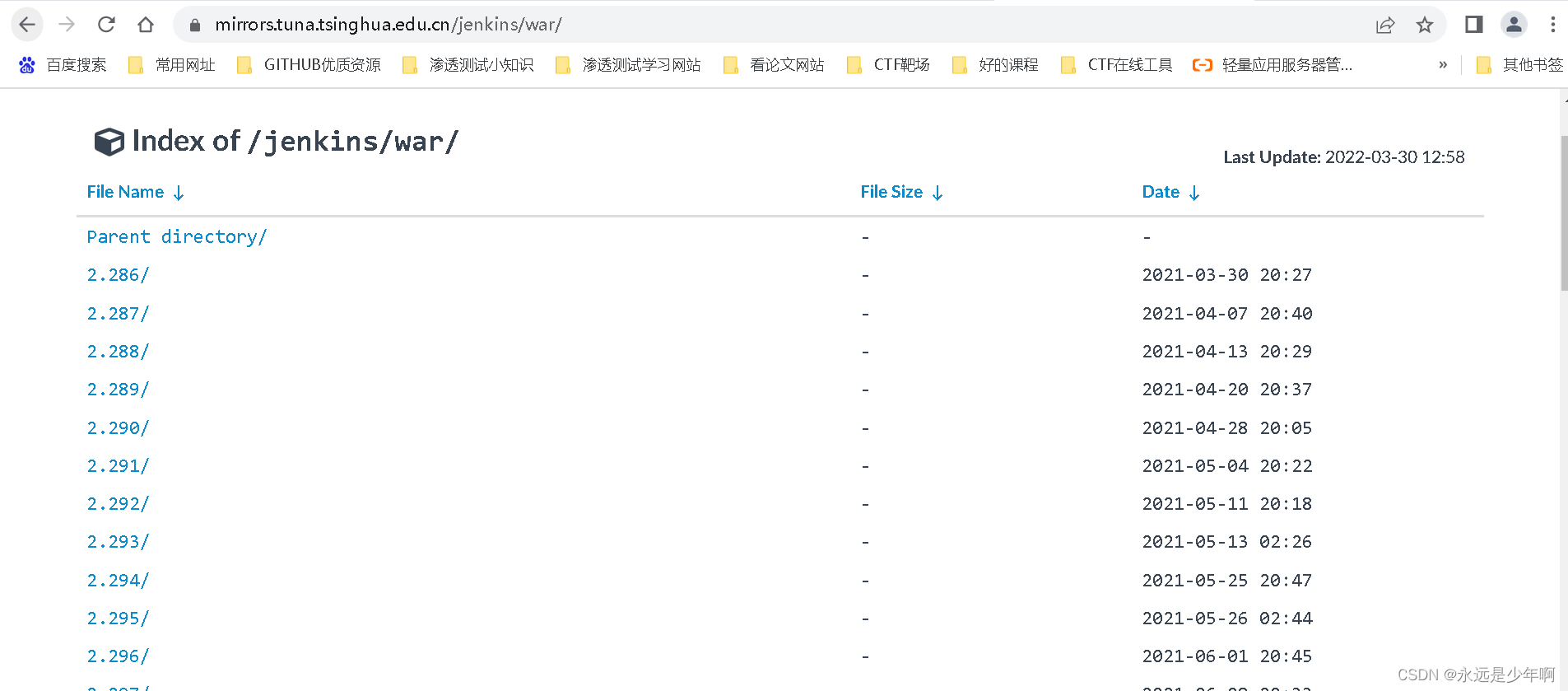Open the CTF在线工具 bookmark folder
This screenshot has width=1568, height=691.
tap(1116, 65)
